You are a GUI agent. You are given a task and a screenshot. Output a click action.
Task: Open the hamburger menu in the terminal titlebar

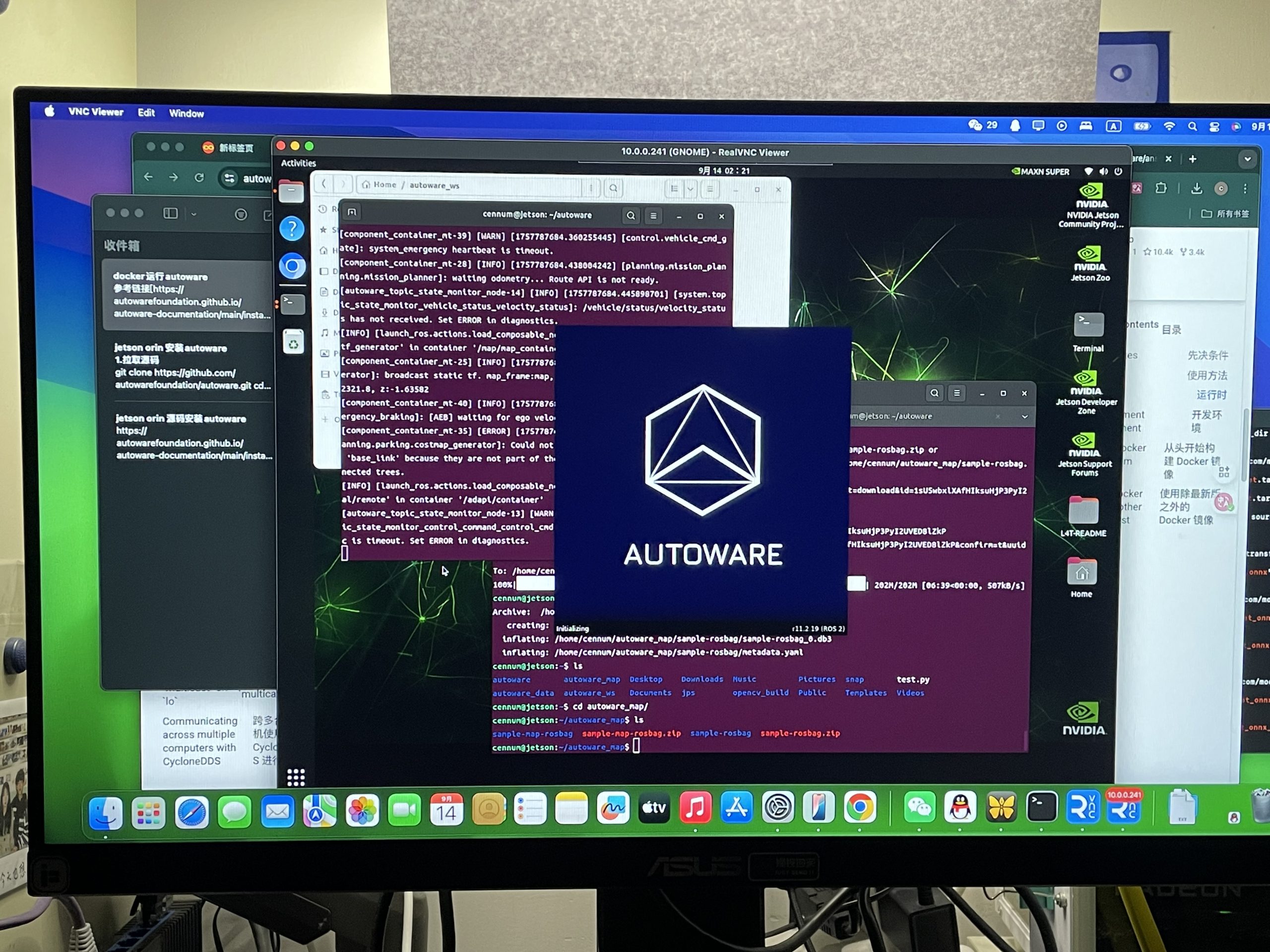(x=653, y=216)
